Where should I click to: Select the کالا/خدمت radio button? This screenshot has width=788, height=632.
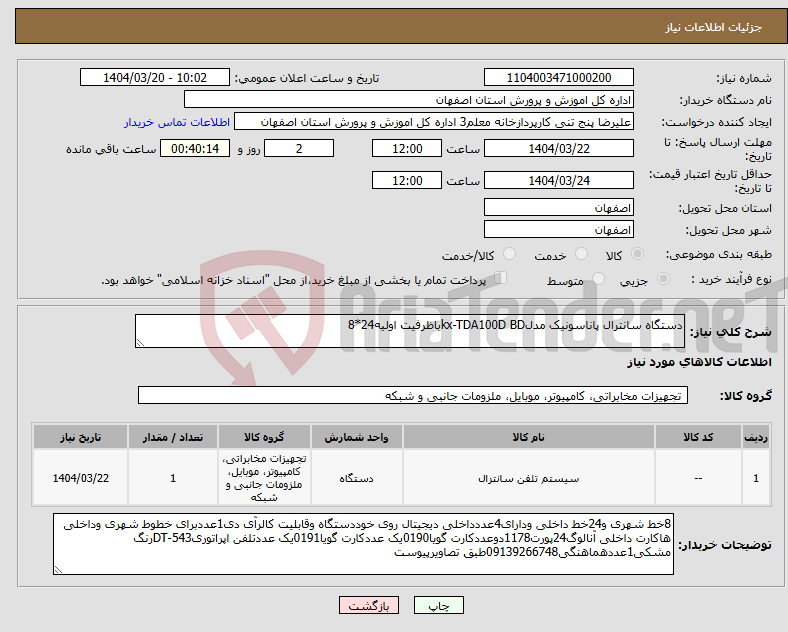pos(509,254)
